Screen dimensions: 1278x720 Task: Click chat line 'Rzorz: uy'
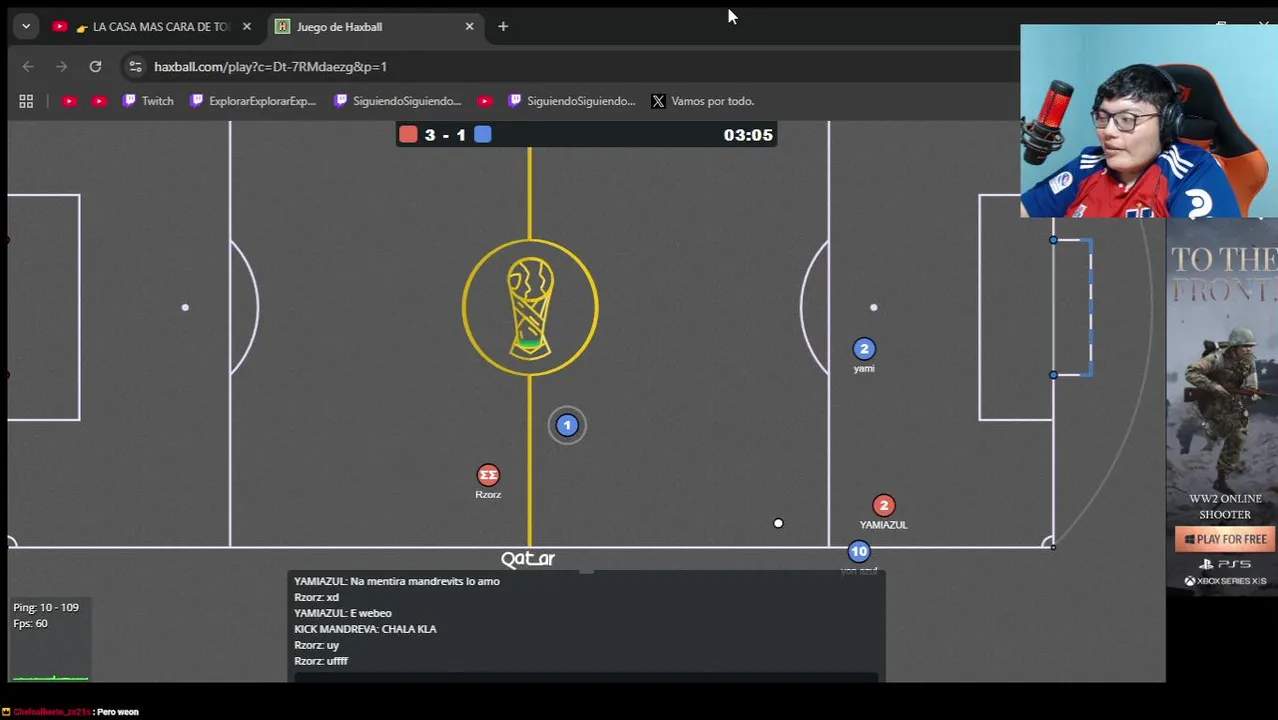coord(316,645)
